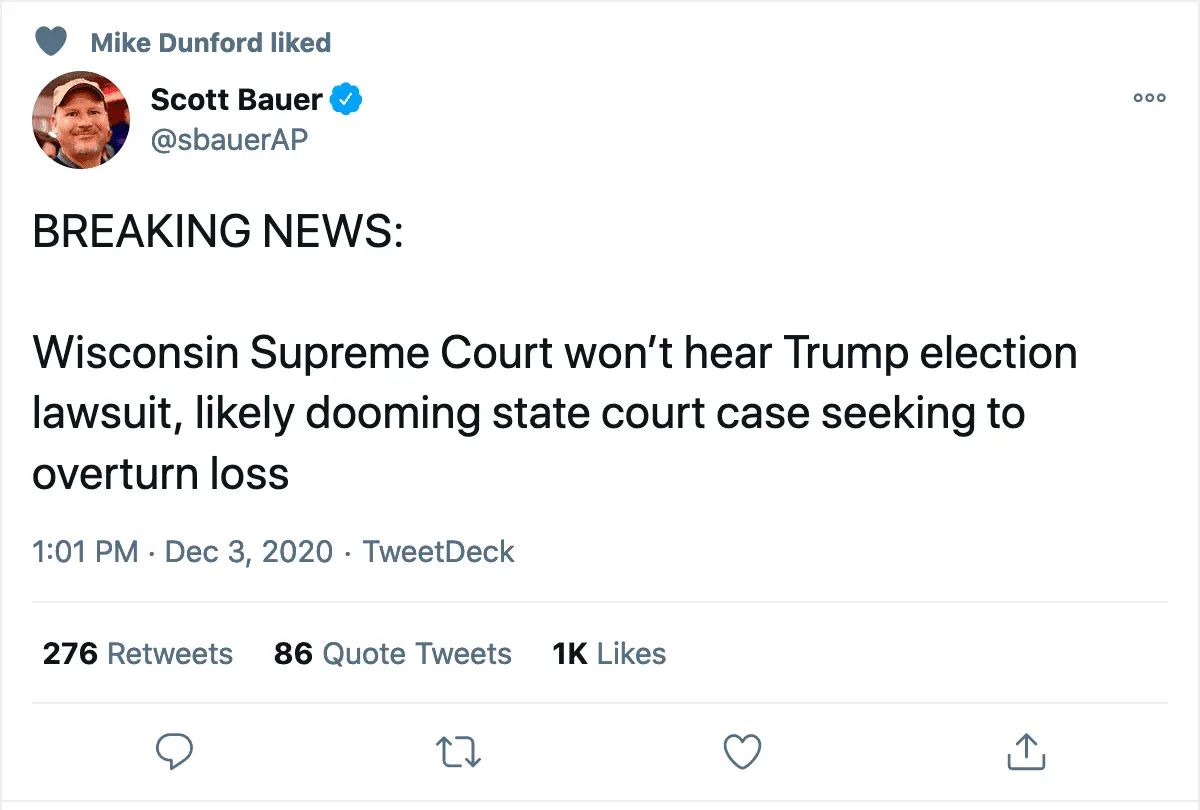The image size is (1200, 810).
Task: Click the Scott Bauer display name
Action: tap(236, 99)
